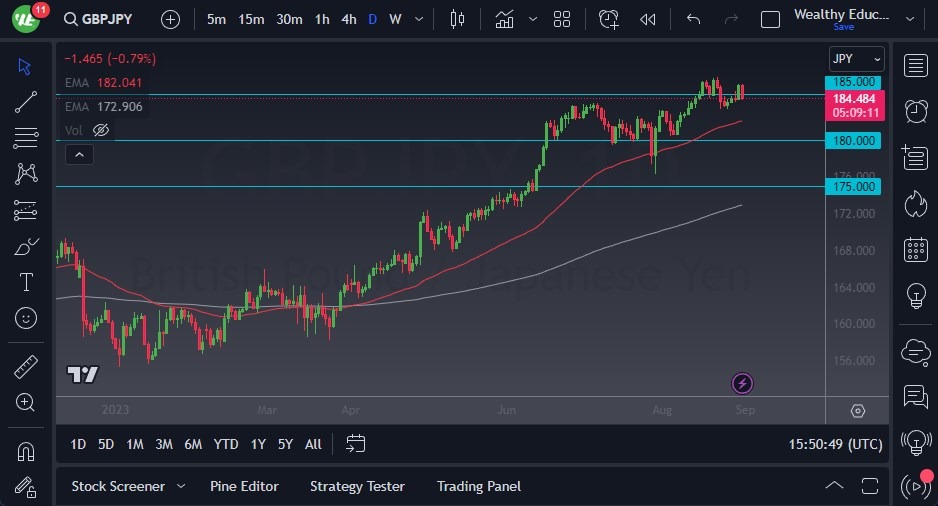The width and height of the screenshot is (938, 506).
Task: Open the ideas lightbulb icon
Action: pos(915,295)
